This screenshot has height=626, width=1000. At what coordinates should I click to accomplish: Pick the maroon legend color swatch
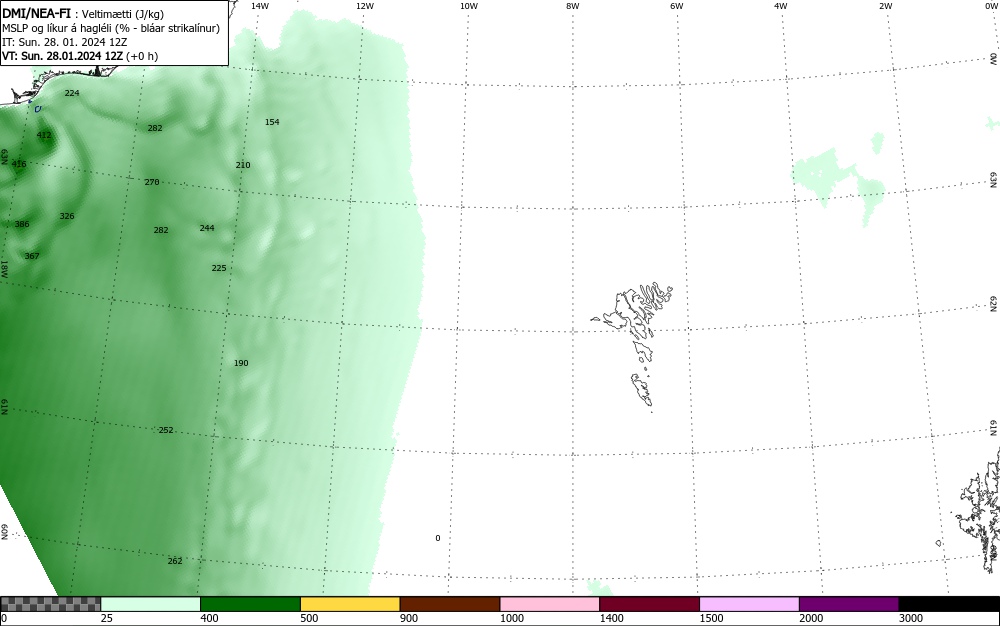(649, 604)
